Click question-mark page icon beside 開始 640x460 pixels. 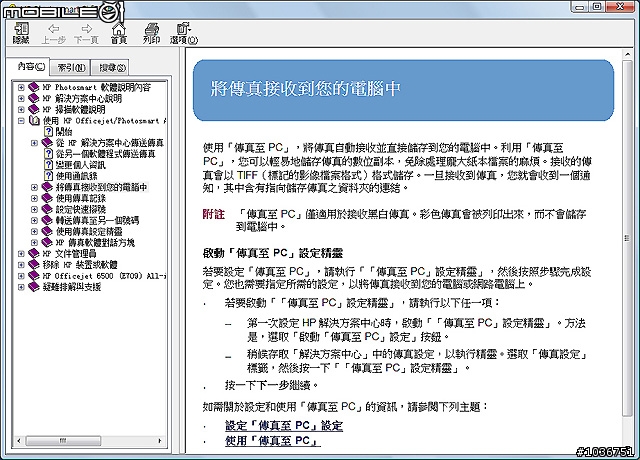[48, 131]
